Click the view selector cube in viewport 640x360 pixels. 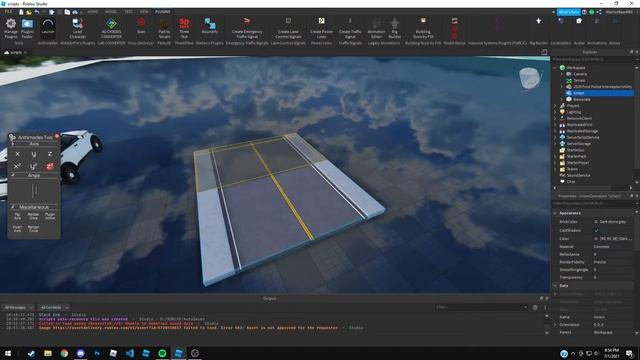point(530,78)
